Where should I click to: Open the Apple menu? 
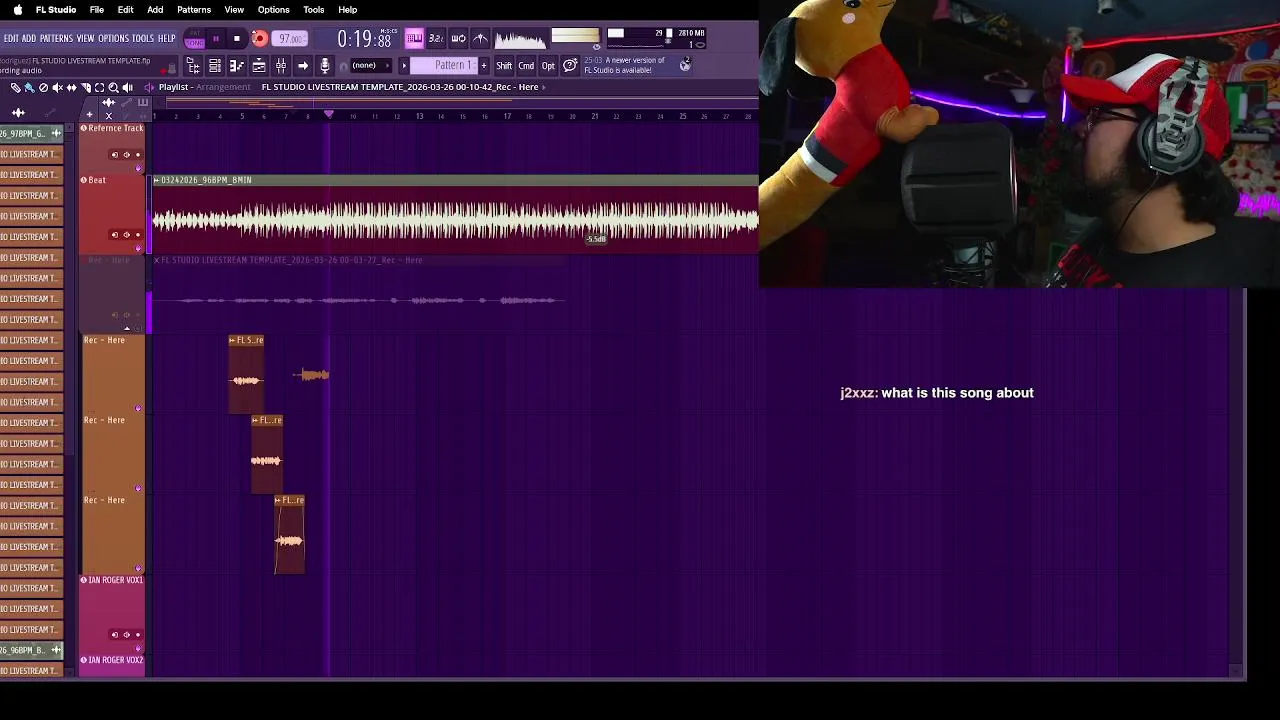click(17, 9)
